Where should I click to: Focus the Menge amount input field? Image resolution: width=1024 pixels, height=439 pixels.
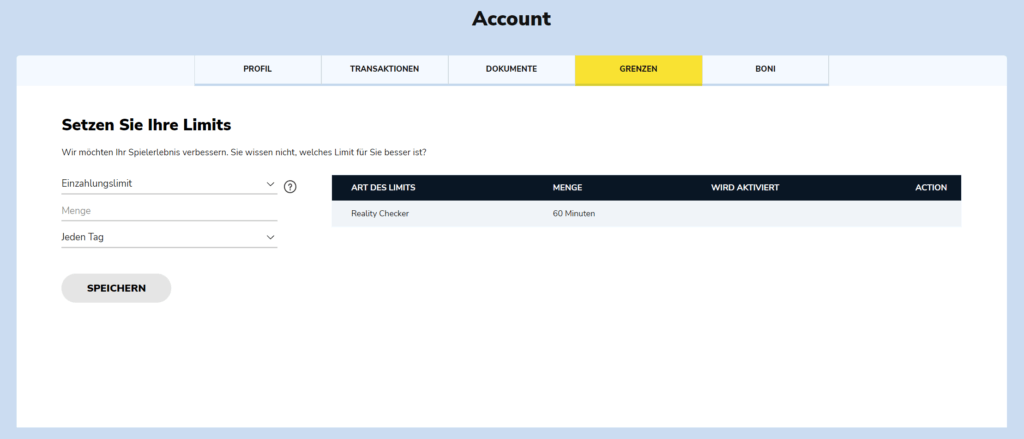click(169, 211)
